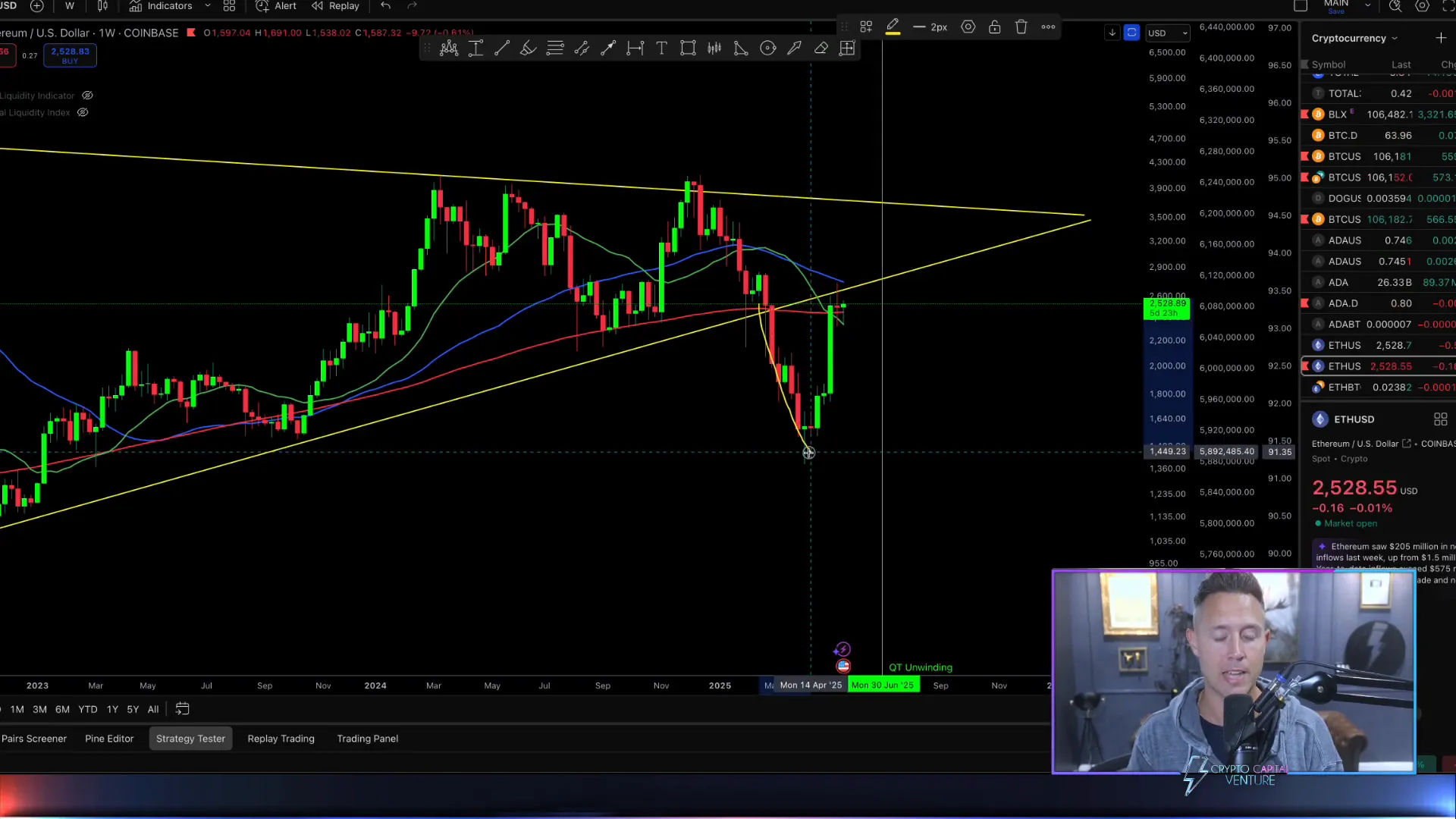The height and width of the screenshot is (819, 1456).
Task: Toggle the layout square checkbox
Action: pyautogui.click(x=1301, y=6)
